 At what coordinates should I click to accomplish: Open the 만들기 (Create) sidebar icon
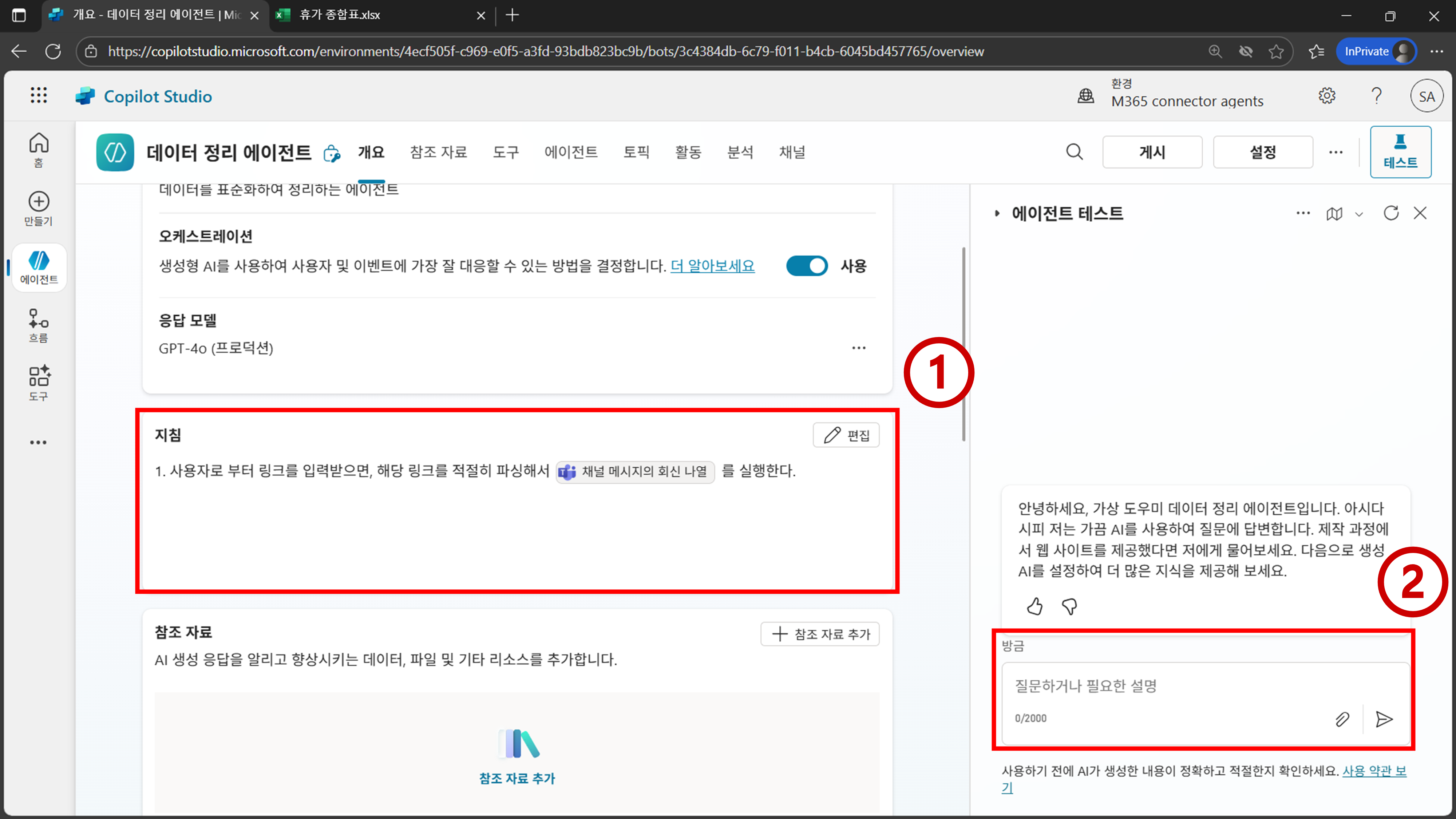click(39, 208)
